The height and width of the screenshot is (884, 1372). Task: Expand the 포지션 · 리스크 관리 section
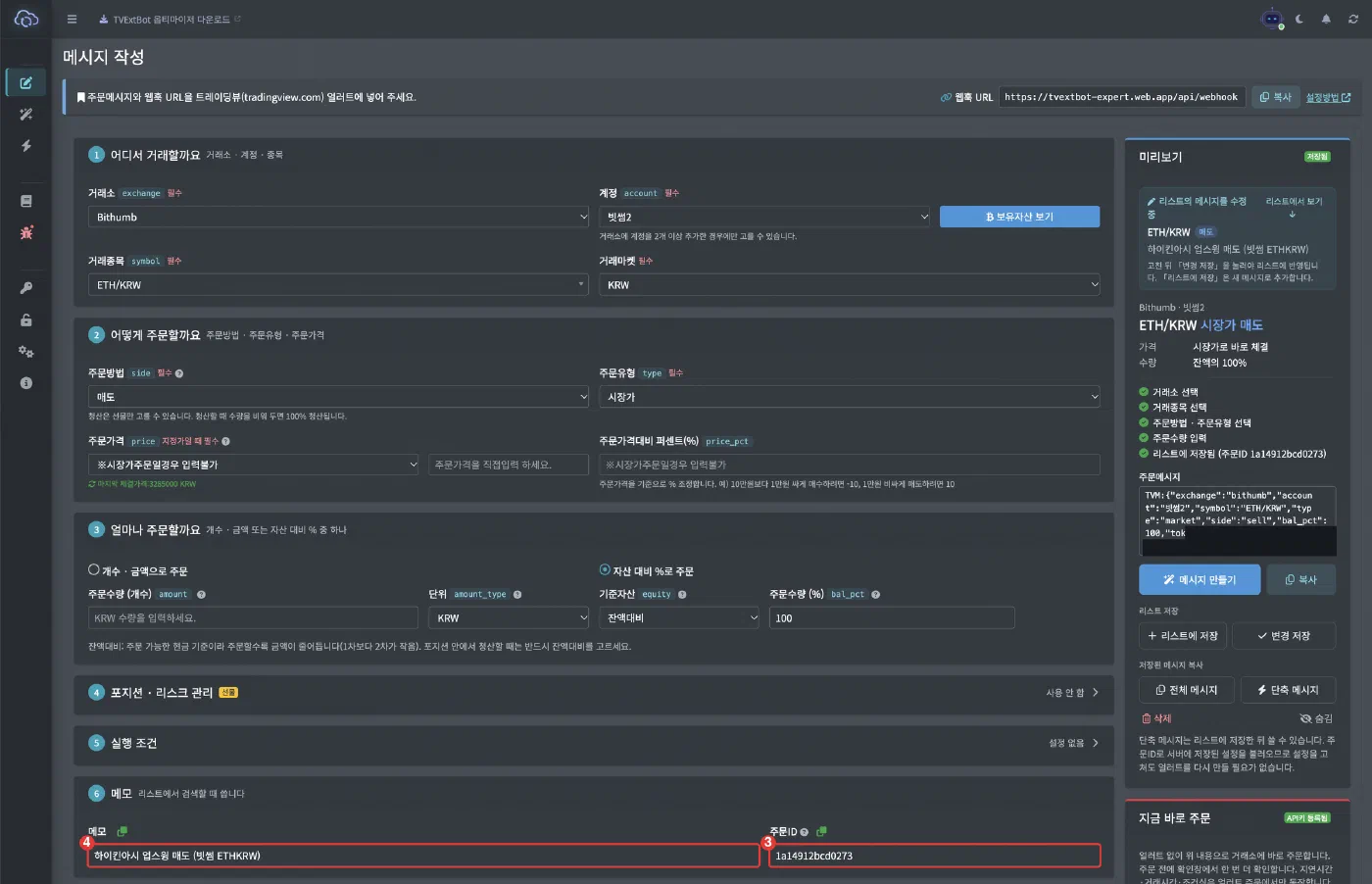tap(594, 692)
